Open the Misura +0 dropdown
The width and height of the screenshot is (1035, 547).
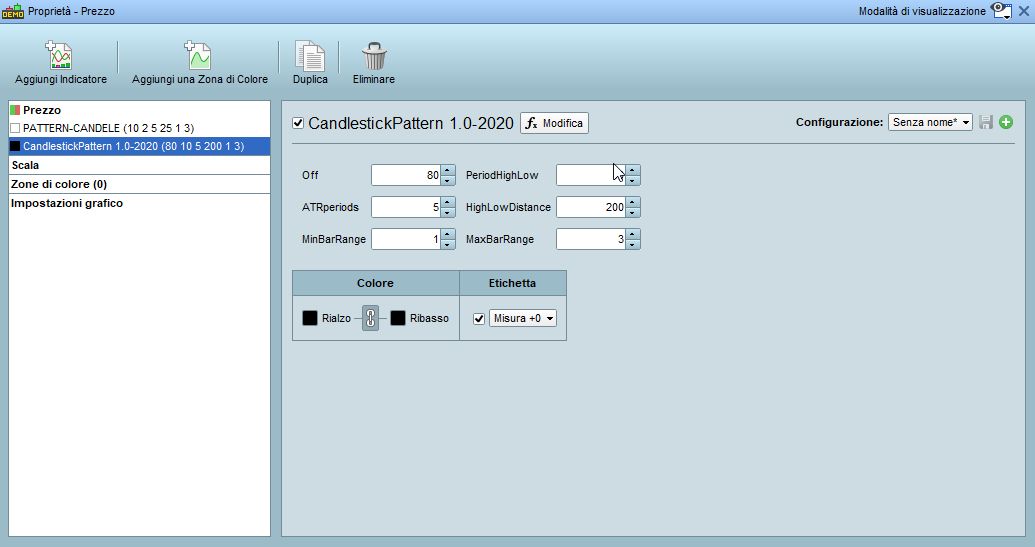point(523,318)
